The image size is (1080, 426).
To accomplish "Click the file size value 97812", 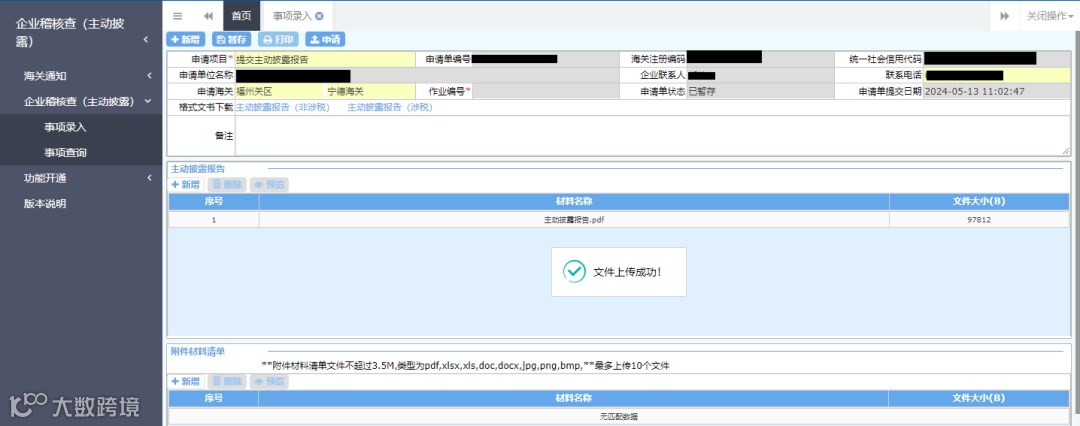I will point(978,220).
